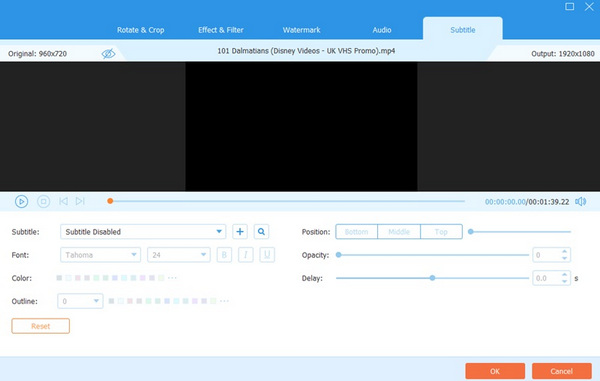600x381 pixels.
Task: Set subtitle position to Middle
Action: pos(399,232)
